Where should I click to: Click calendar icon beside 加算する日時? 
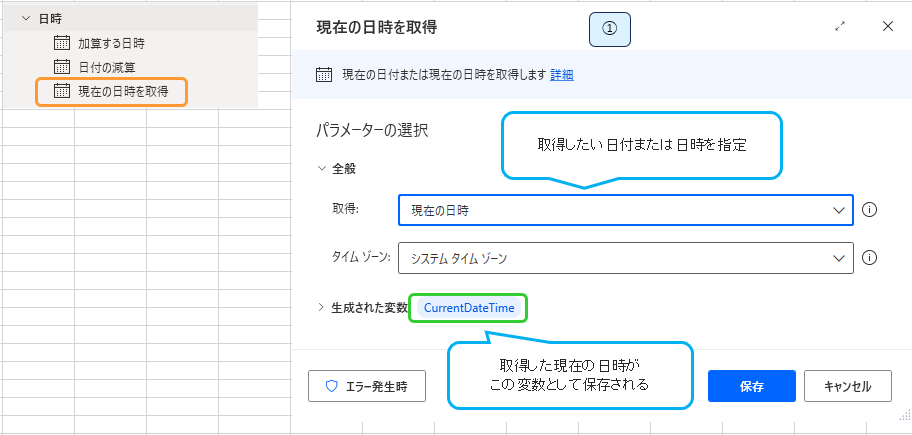point(62,43)
